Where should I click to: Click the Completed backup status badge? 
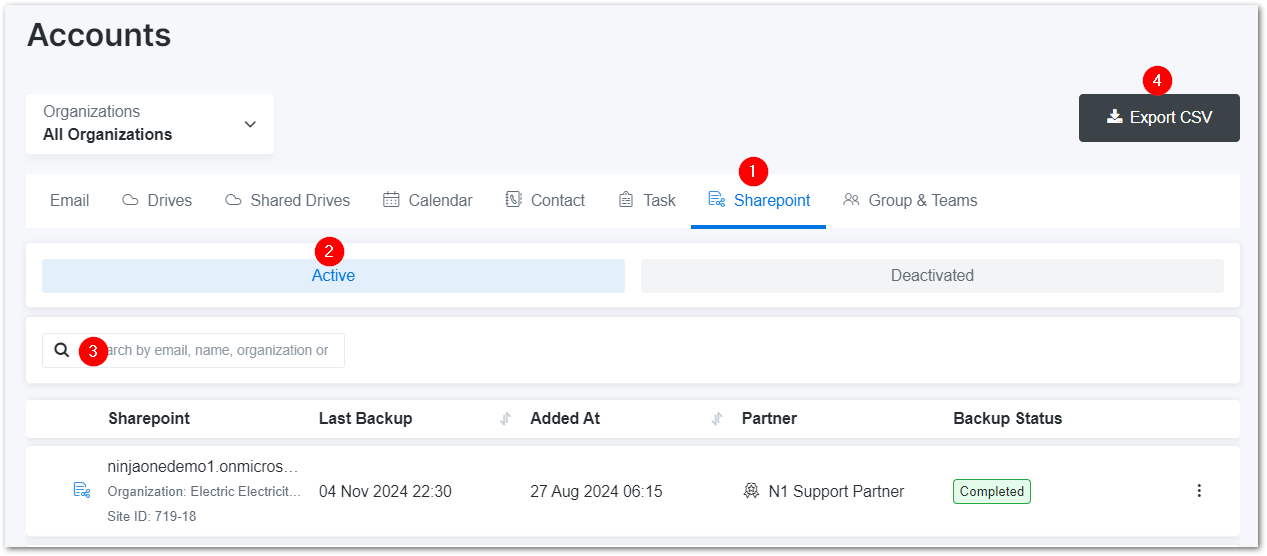(x=991, y=491)
